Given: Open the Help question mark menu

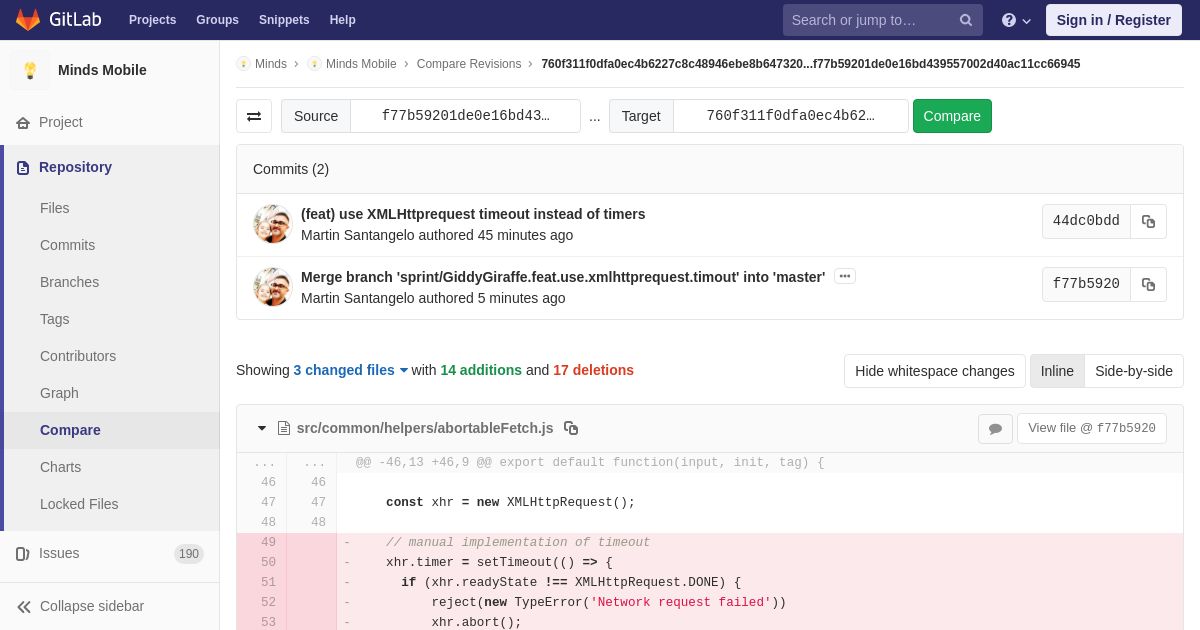Looking at the screenshot, I should point(1016,20).
